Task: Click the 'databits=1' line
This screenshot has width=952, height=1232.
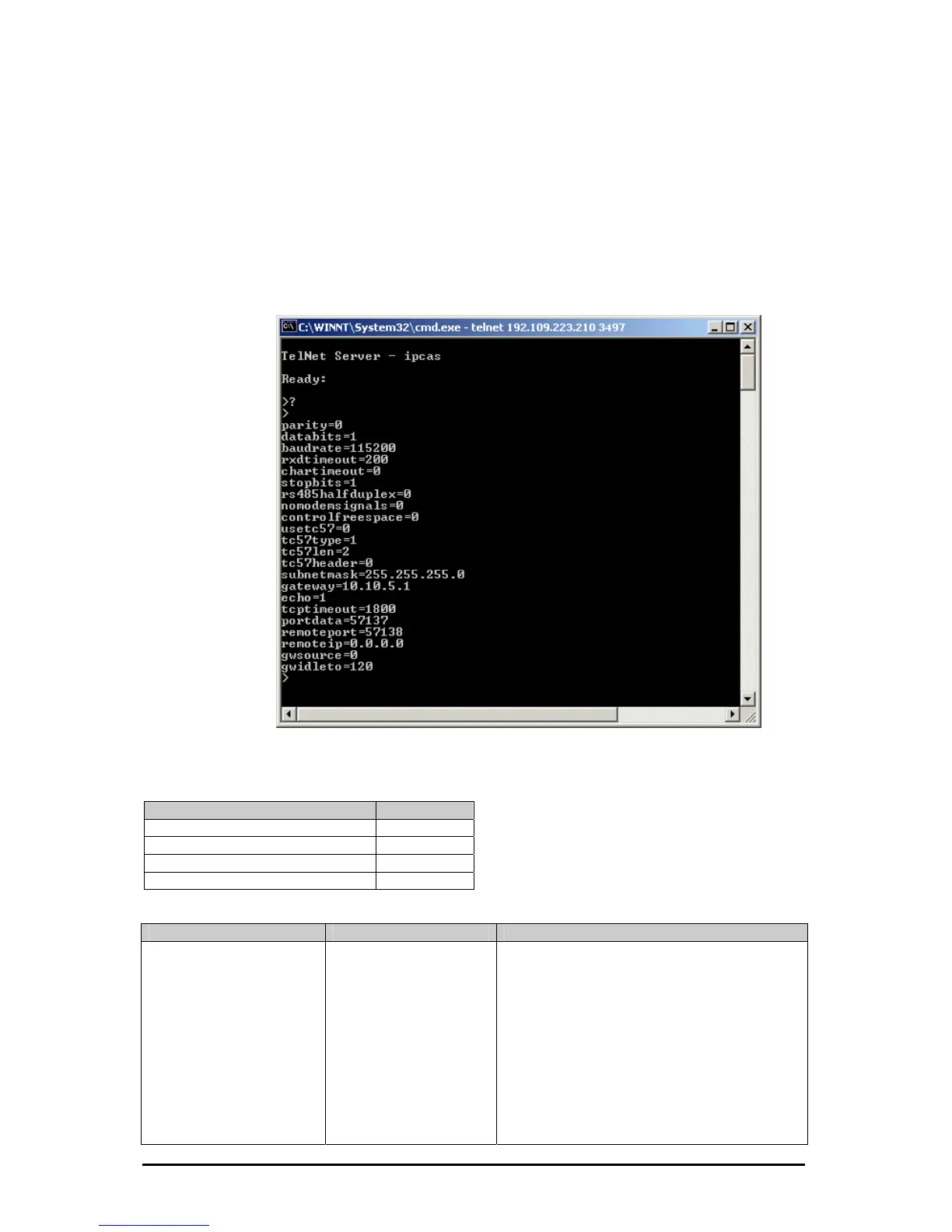Action: (x=319, y=436)
